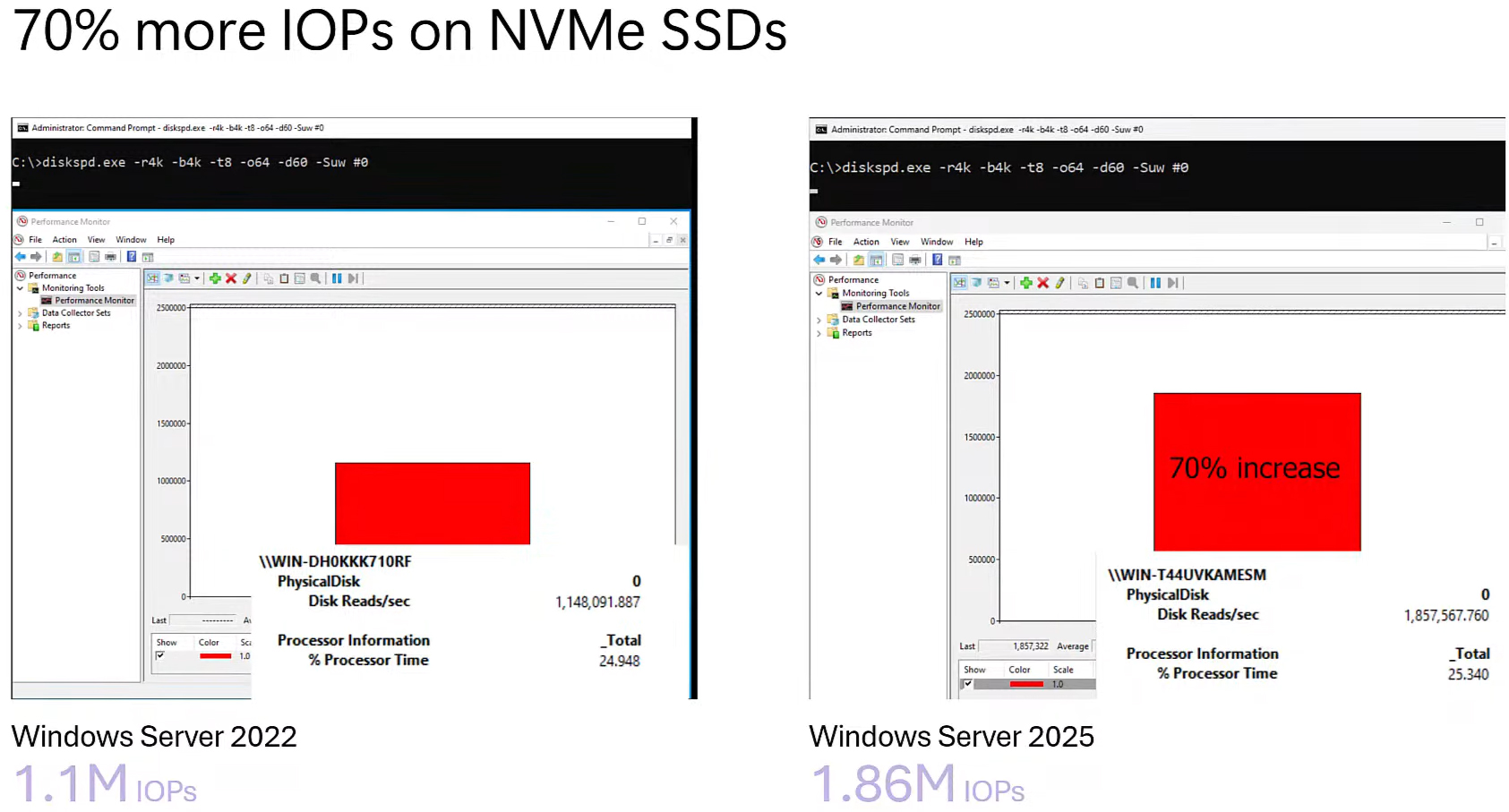
Task: Click Color column header in right counter list
Action: click(x=1019, y=670)
